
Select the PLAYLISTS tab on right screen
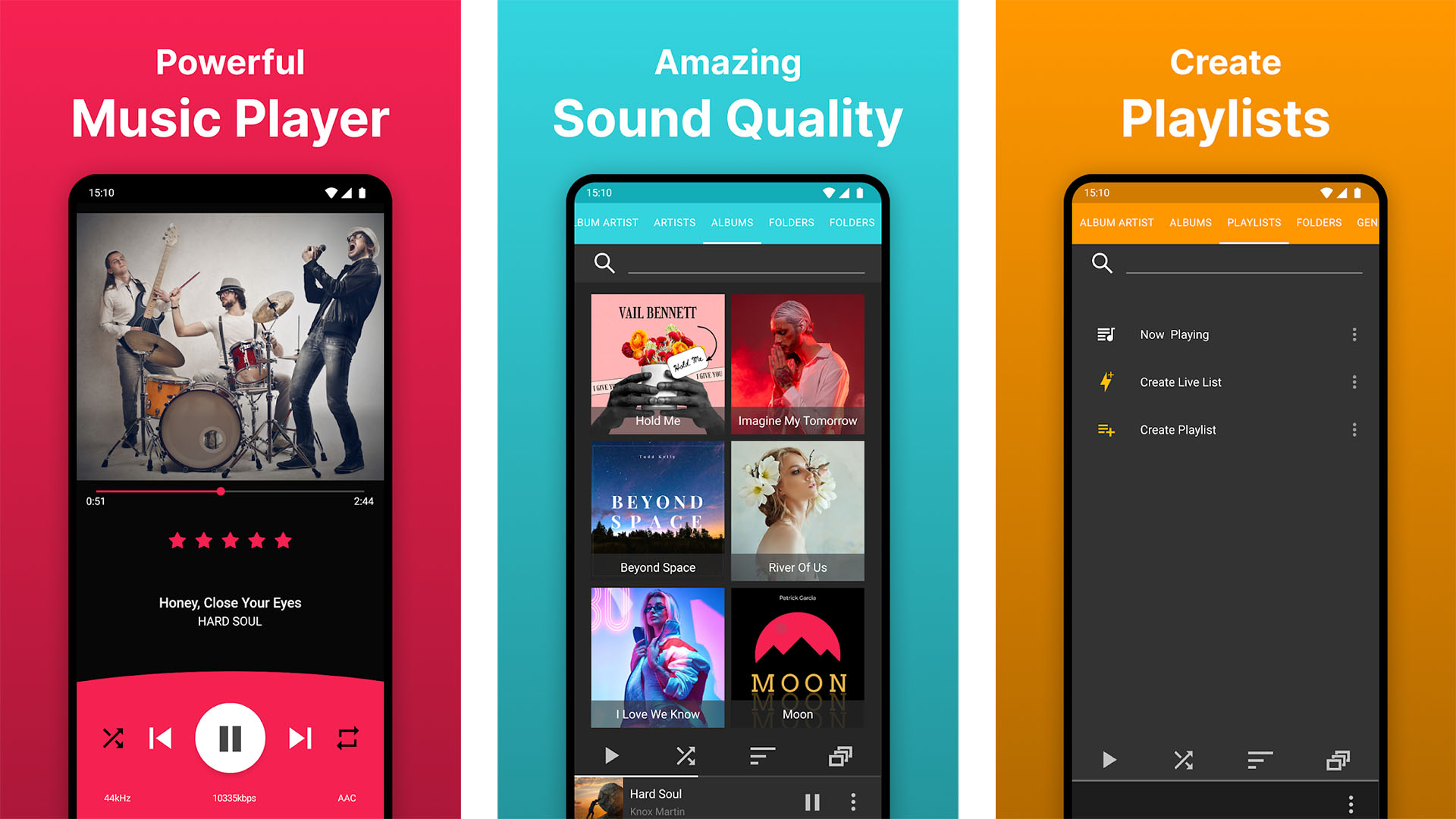[x=1251, y=222]
